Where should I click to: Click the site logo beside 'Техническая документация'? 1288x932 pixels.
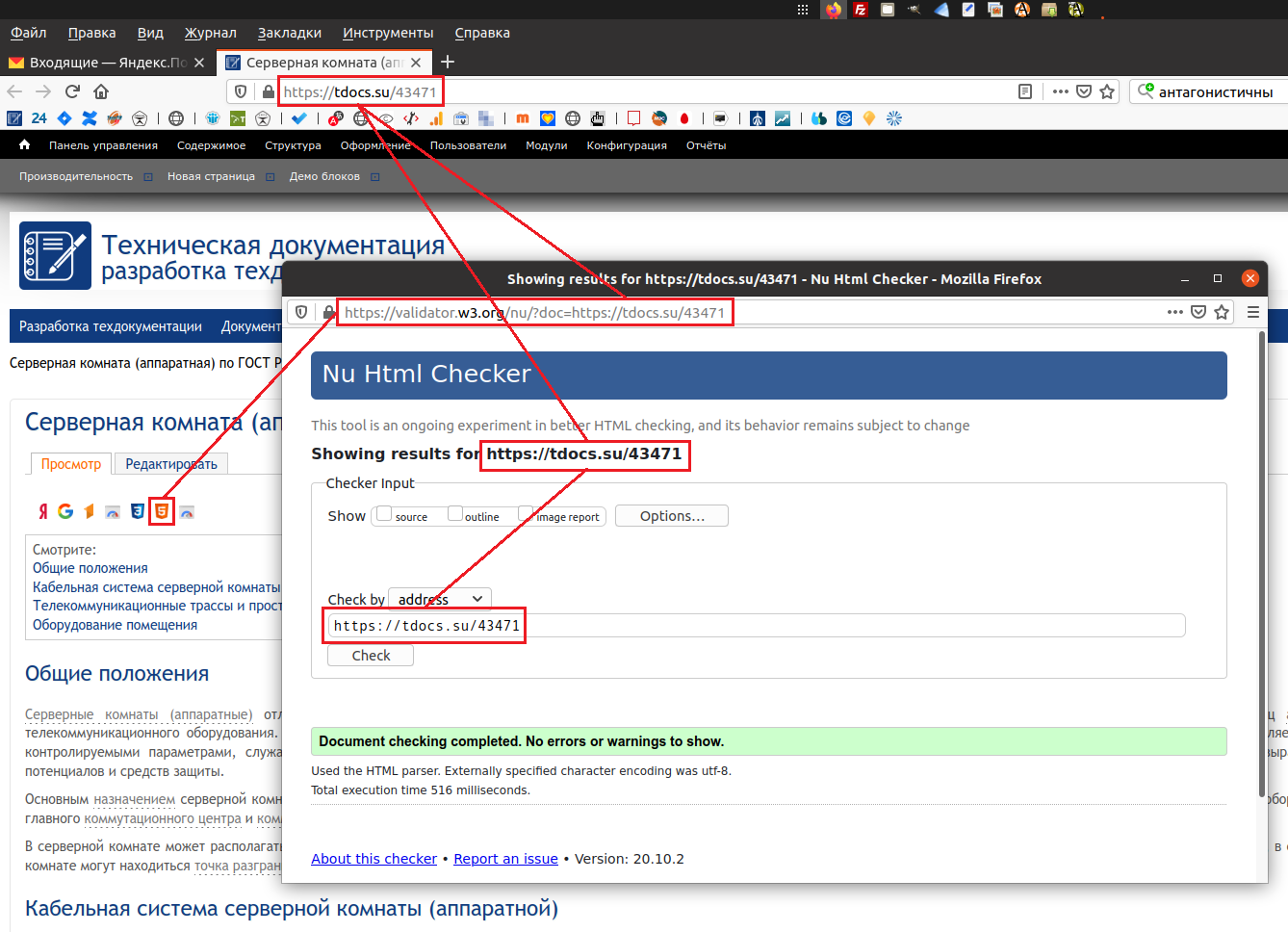(x=56, y=255)
